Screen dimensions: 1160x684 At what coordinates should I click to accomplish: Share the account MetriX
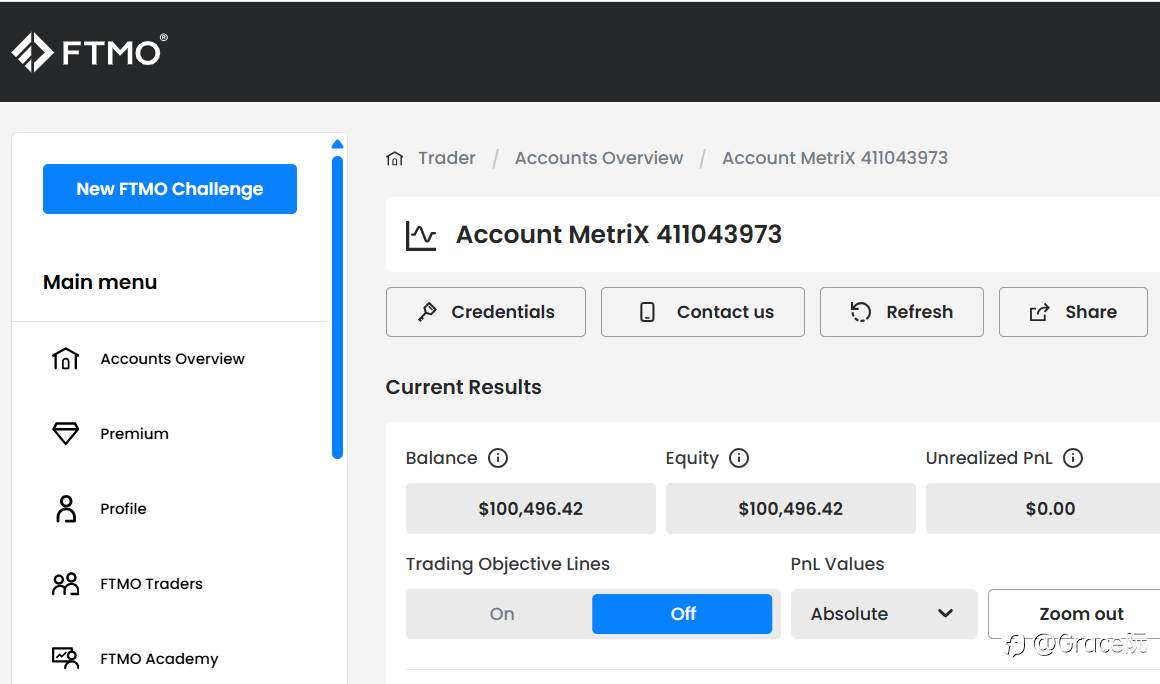(x=1073, y=312)
